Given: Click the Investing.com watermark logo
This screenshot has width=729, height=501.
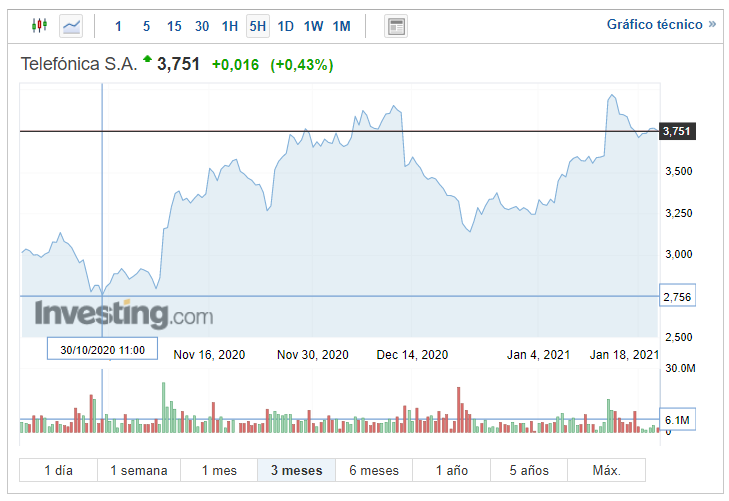Looking at the screenshot, I should 125,314.
